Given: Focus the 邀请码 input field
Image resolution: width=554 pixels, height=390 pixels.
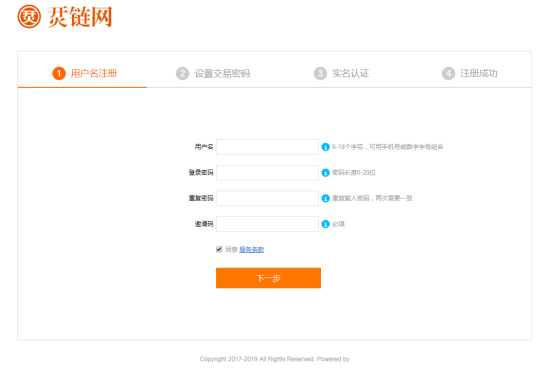Looking at the screenshot, I should [x=267, y=224].
